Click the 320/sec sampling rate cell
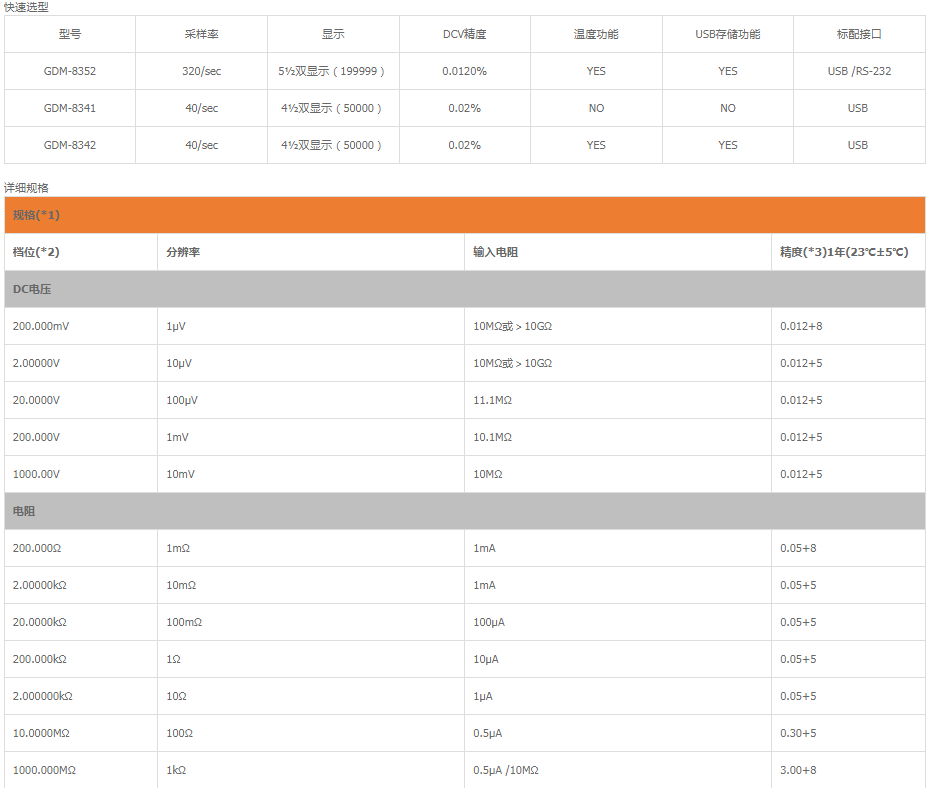The image size is (927, 788). (202, 71)
